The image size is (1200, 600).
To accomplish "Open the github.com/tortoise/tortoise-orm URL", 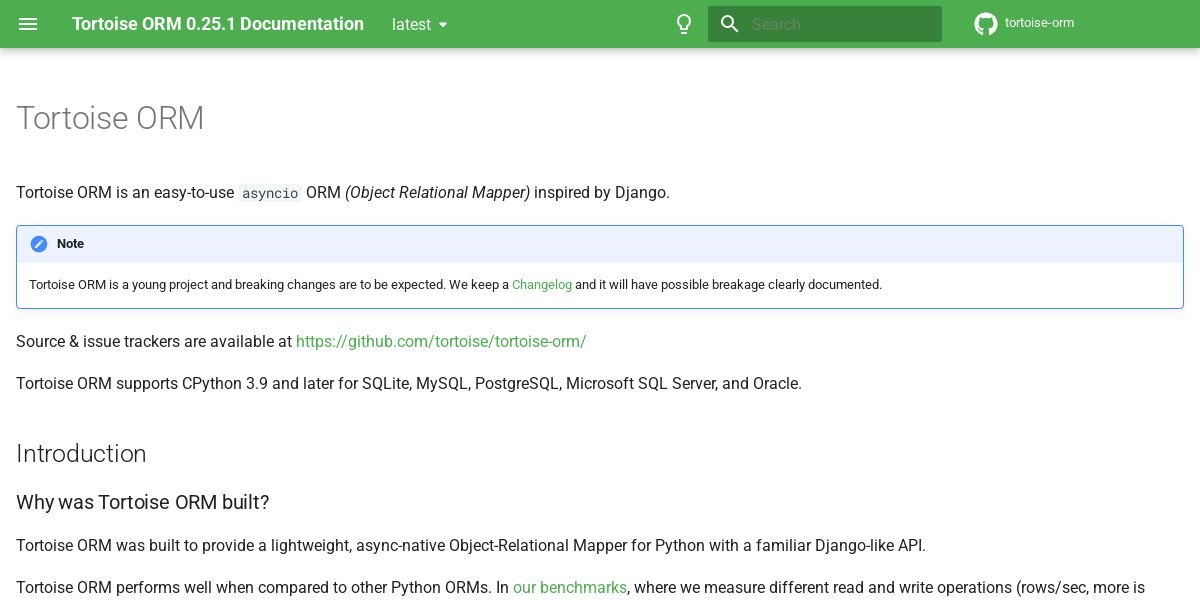I will (441, 341).
